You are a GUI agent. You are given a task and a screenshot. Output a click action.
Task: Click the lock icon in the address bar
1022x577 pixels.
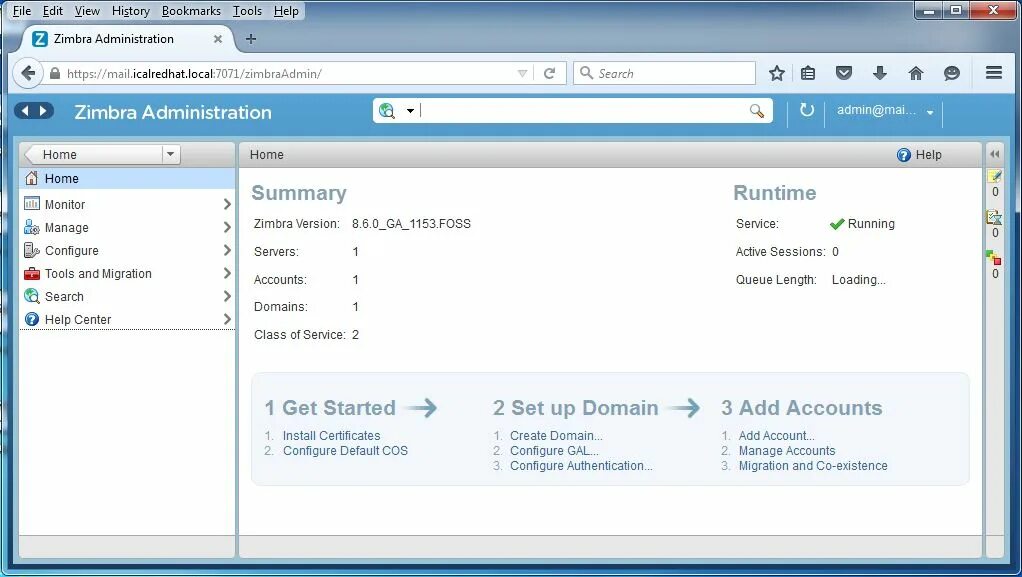(55, 74)
